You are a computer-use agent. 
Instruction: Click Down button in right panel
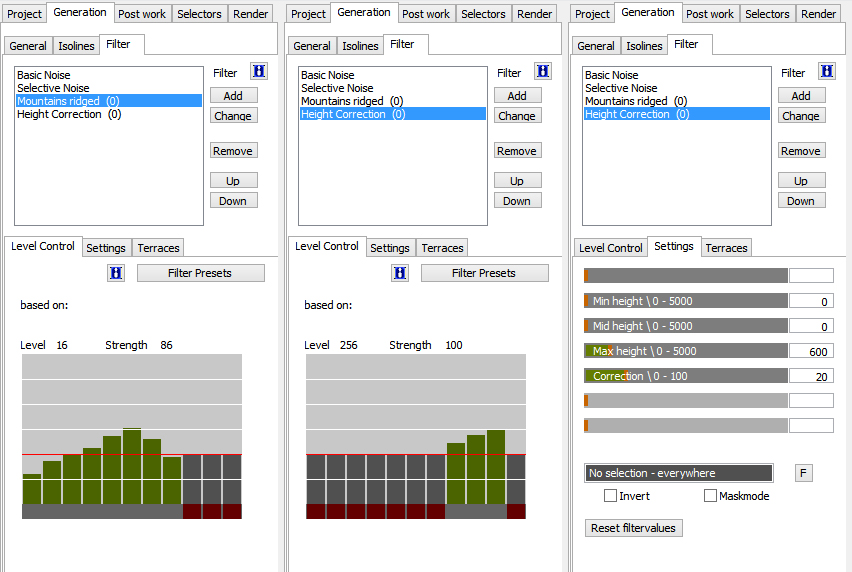801,201
